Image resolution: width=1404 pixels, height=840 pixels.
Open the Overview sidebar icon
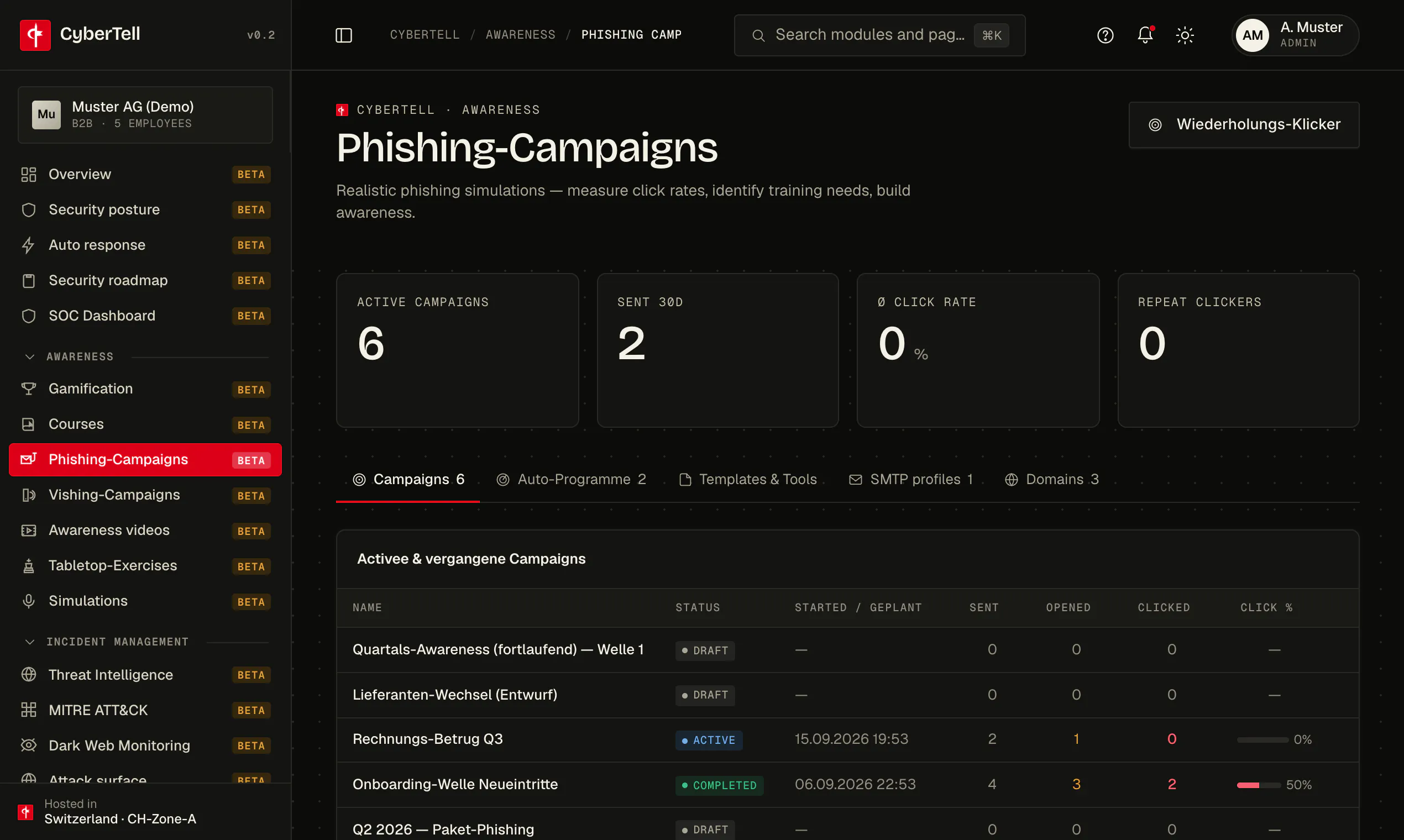tap(28, 174)
